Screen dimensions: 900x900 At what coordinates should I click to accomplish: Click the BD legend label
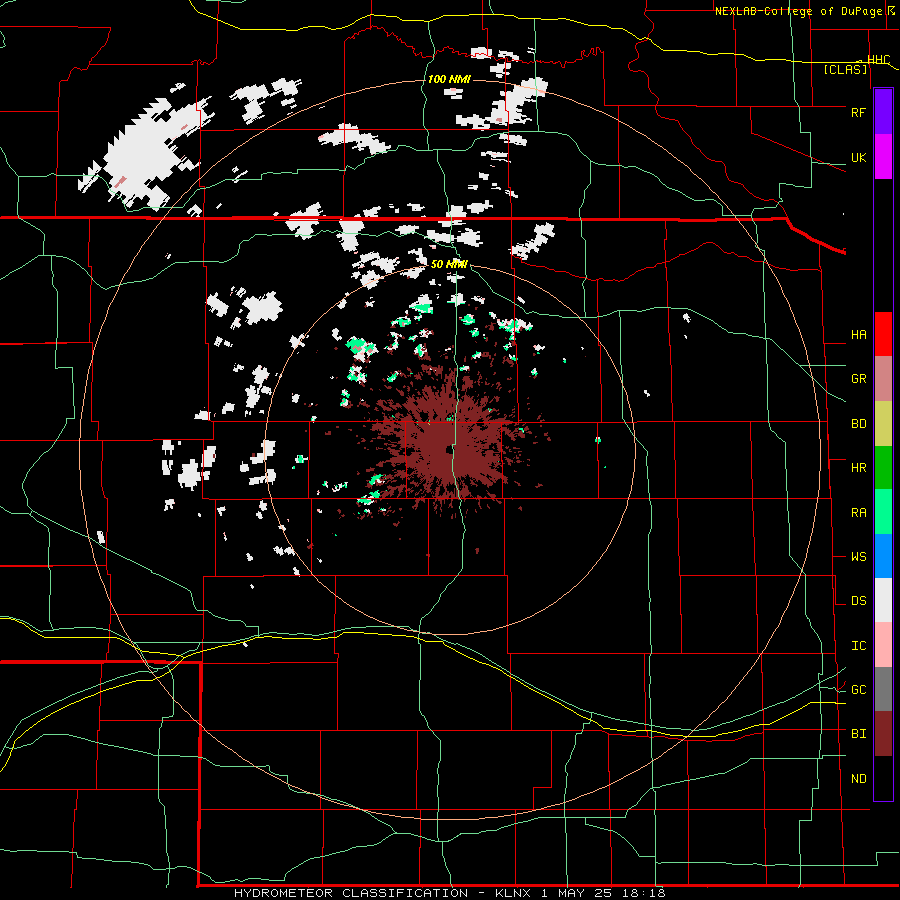(x=858, y=424)
